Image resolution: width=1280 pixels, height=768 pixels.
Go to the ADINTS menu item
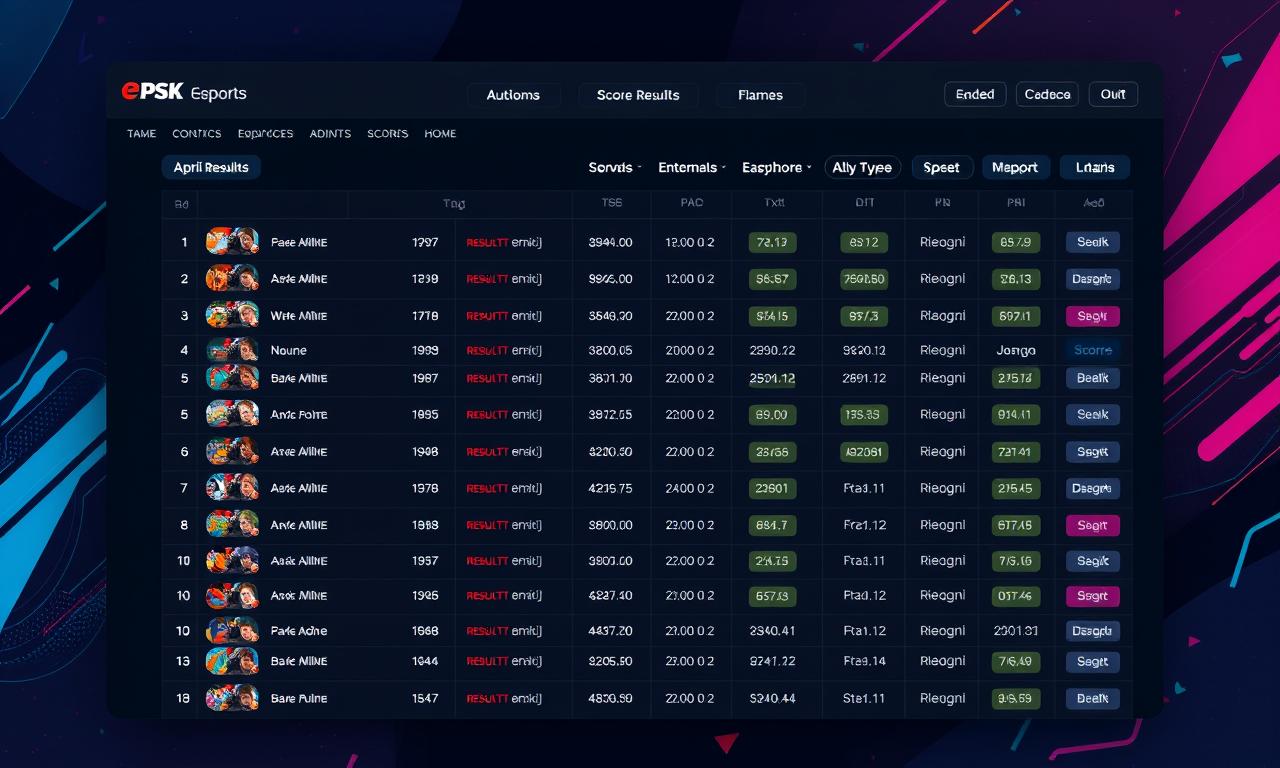coord(330,134)
